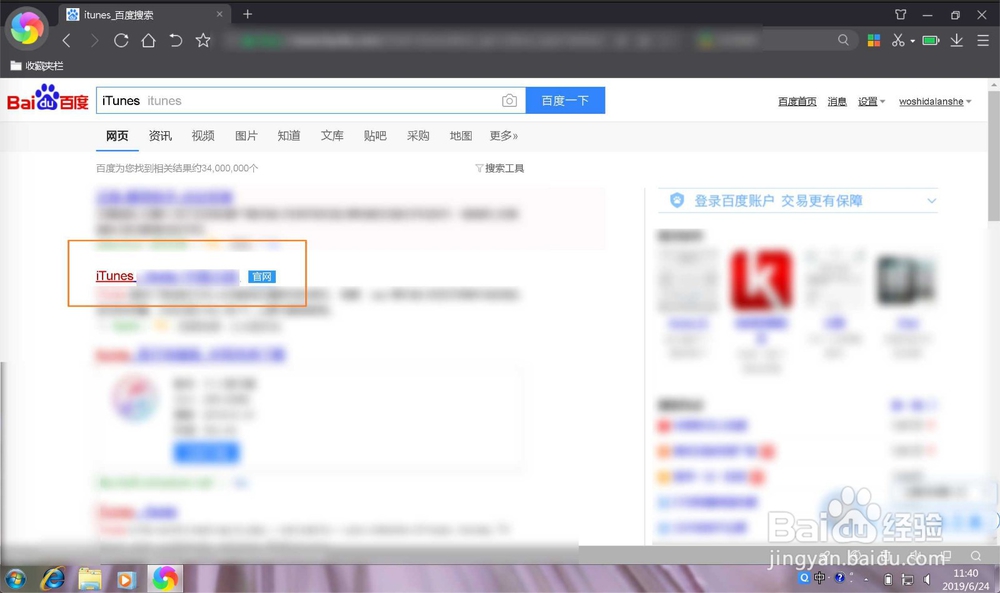
Task: Open a new tab with plus button
Action: 247,14
